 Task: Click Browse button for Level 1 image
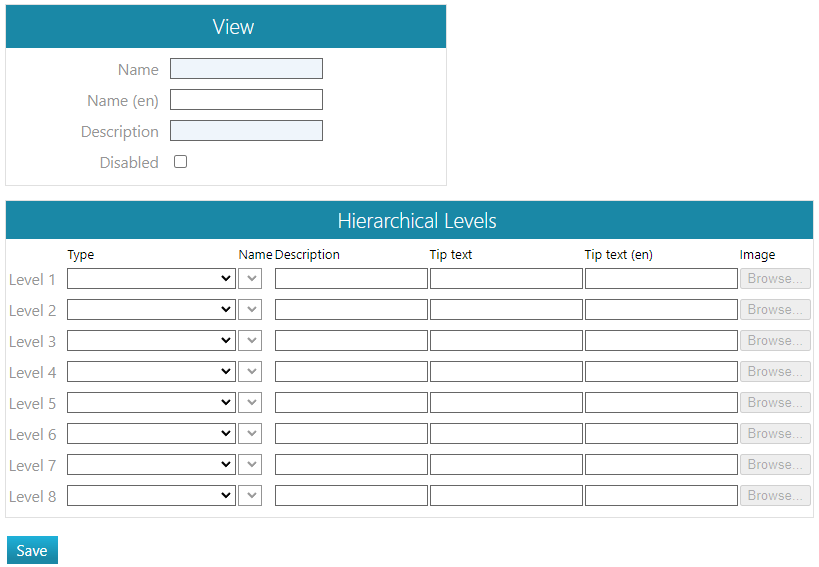775,279
